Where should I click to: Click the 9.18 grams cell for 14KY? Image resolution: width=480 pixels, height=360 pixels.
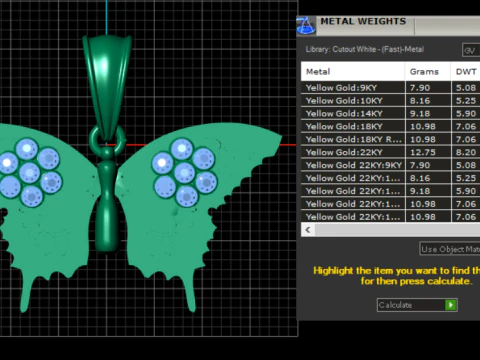(x=428, y=114)
